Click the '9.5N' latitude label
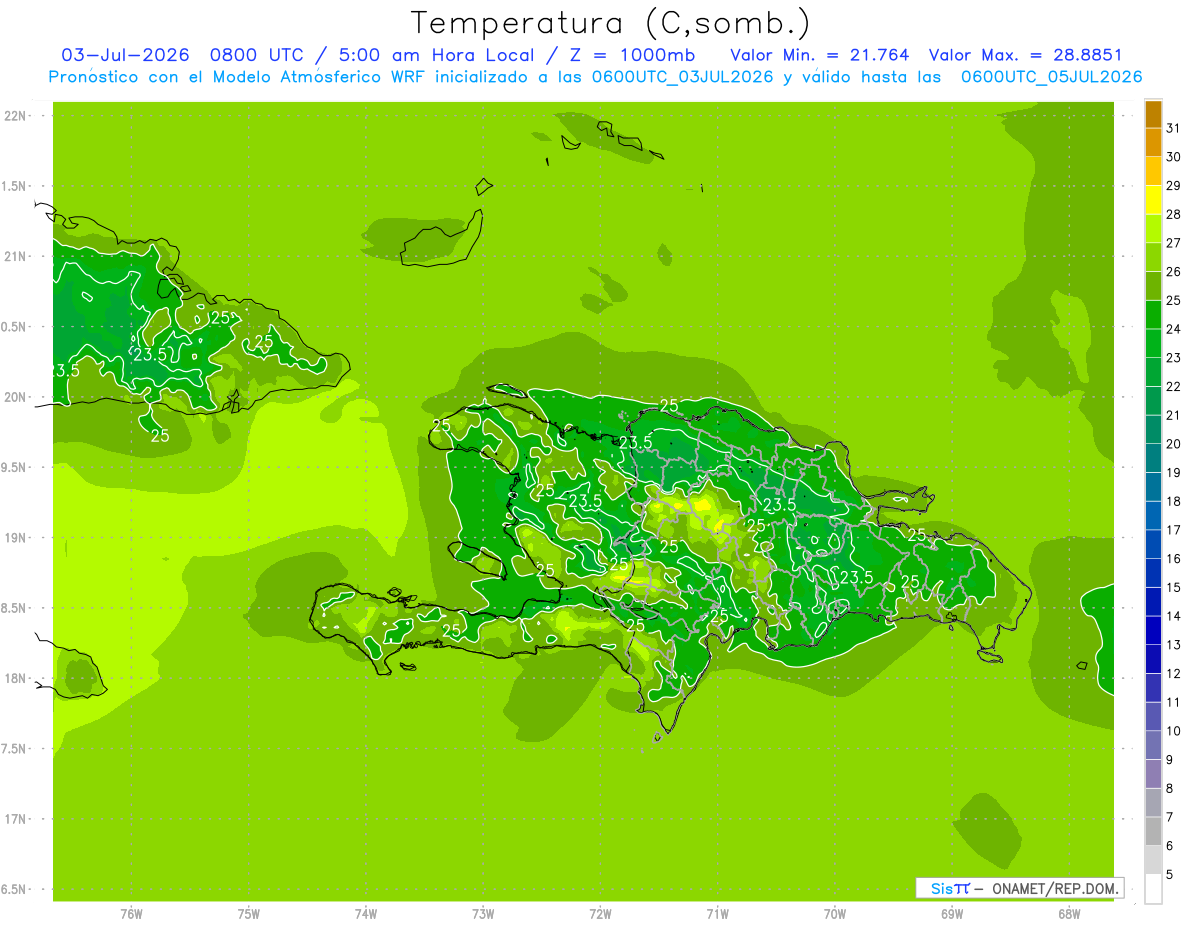This screenshot has height=927, width=1200. pos(15,468)
